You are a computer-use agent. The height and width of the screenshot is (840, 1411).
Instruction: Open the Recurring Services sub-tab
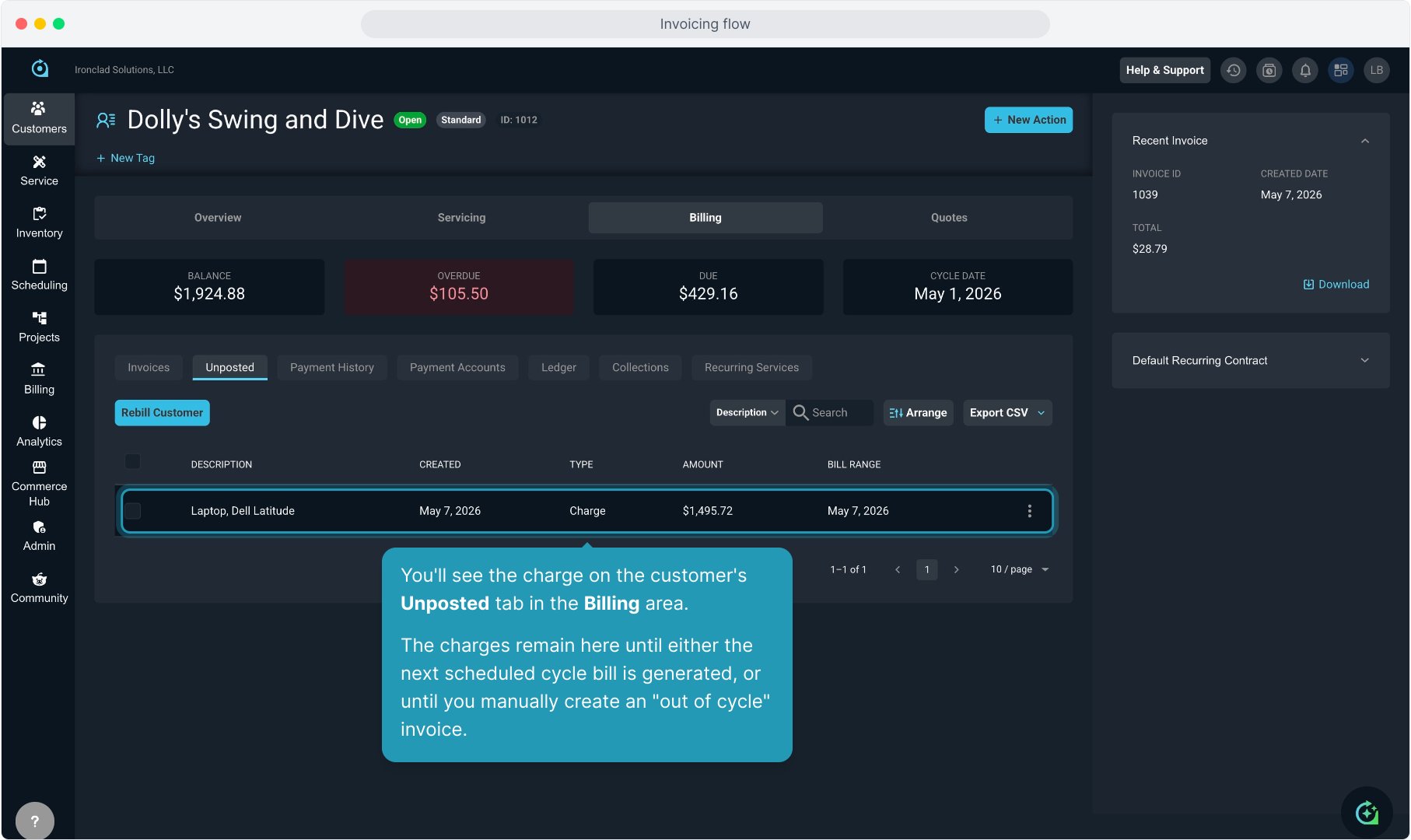coord(751,367)
